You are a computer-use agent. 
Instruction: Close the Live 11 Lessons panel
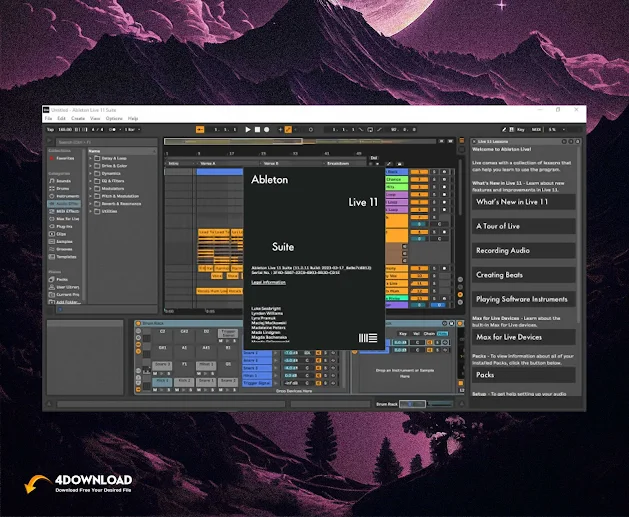pyautogui.click(x=474, y=142)
